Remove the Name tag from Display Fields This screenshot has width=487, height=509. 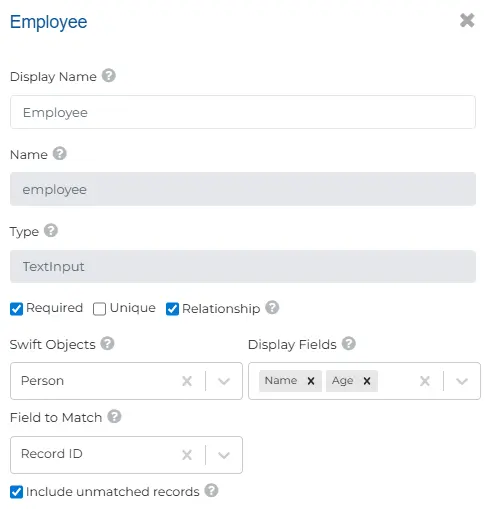(311, 381)
